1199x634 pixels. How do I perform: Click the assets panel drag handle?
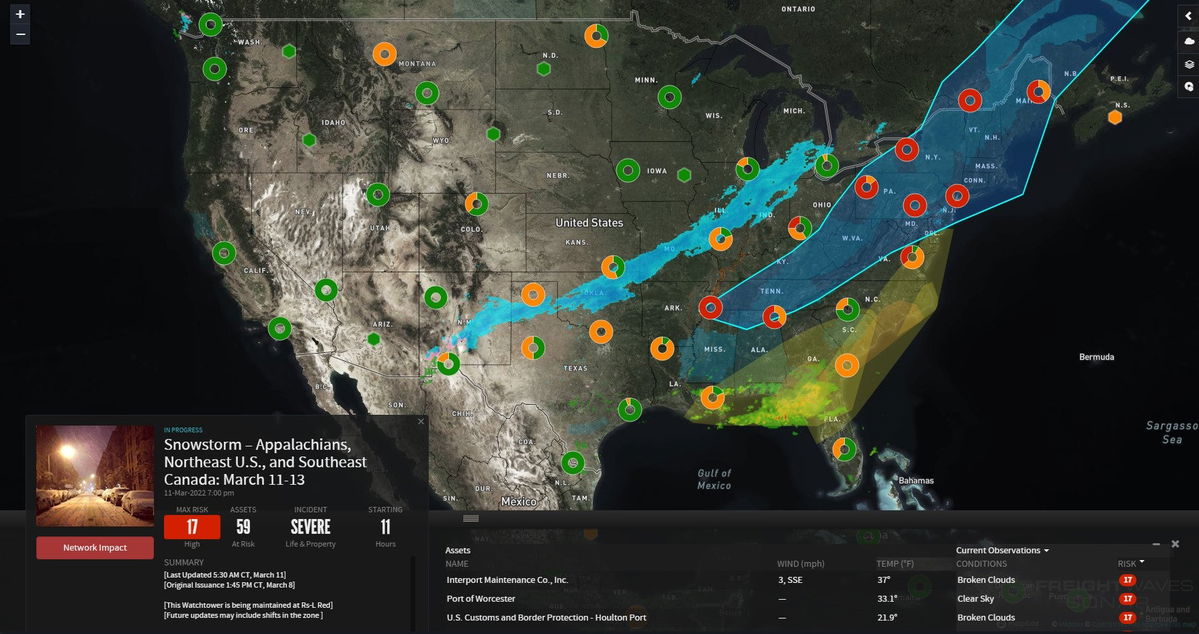coord(471,519)
